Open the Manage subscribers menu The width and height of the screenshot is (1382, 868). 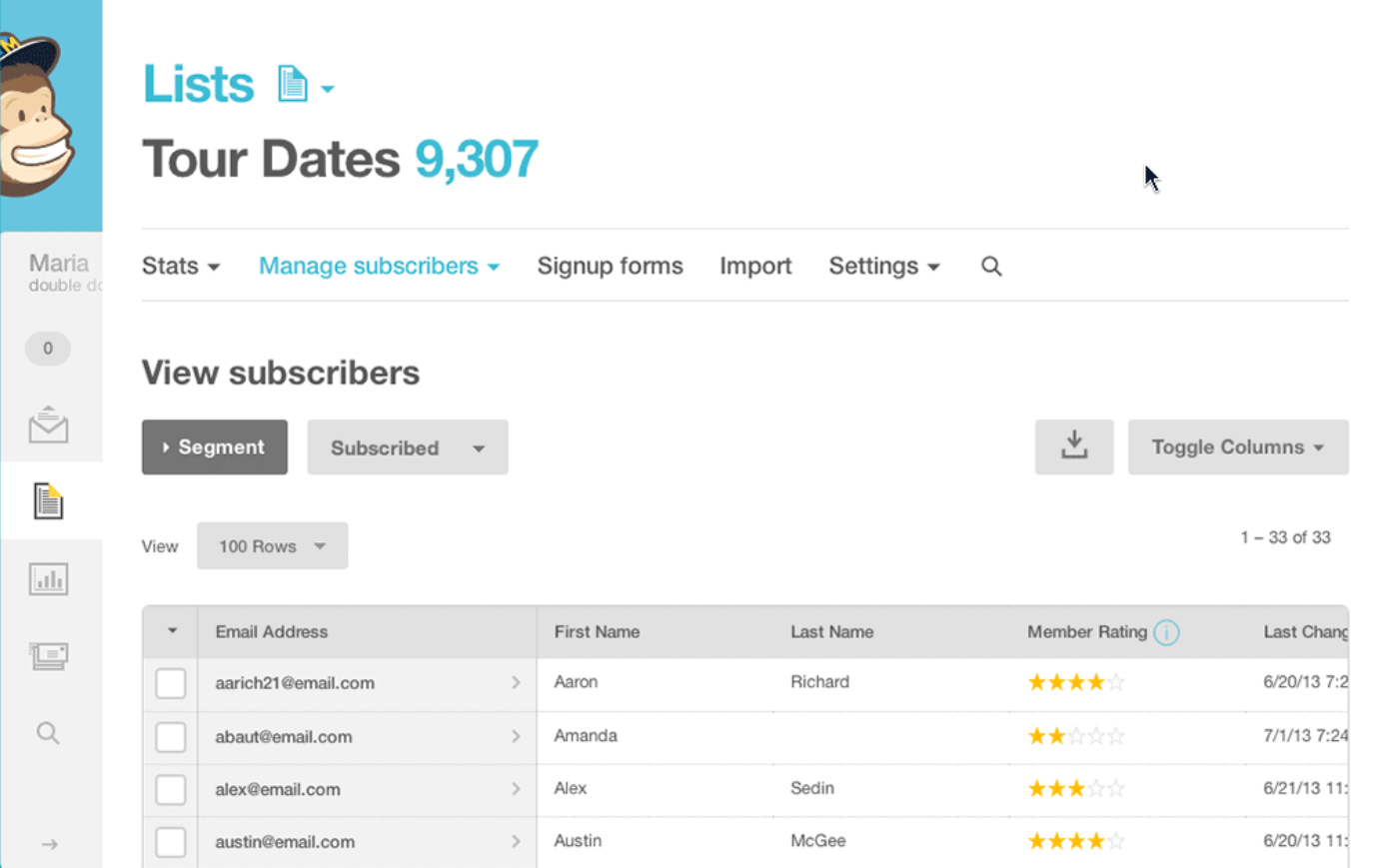coord(379,267)
